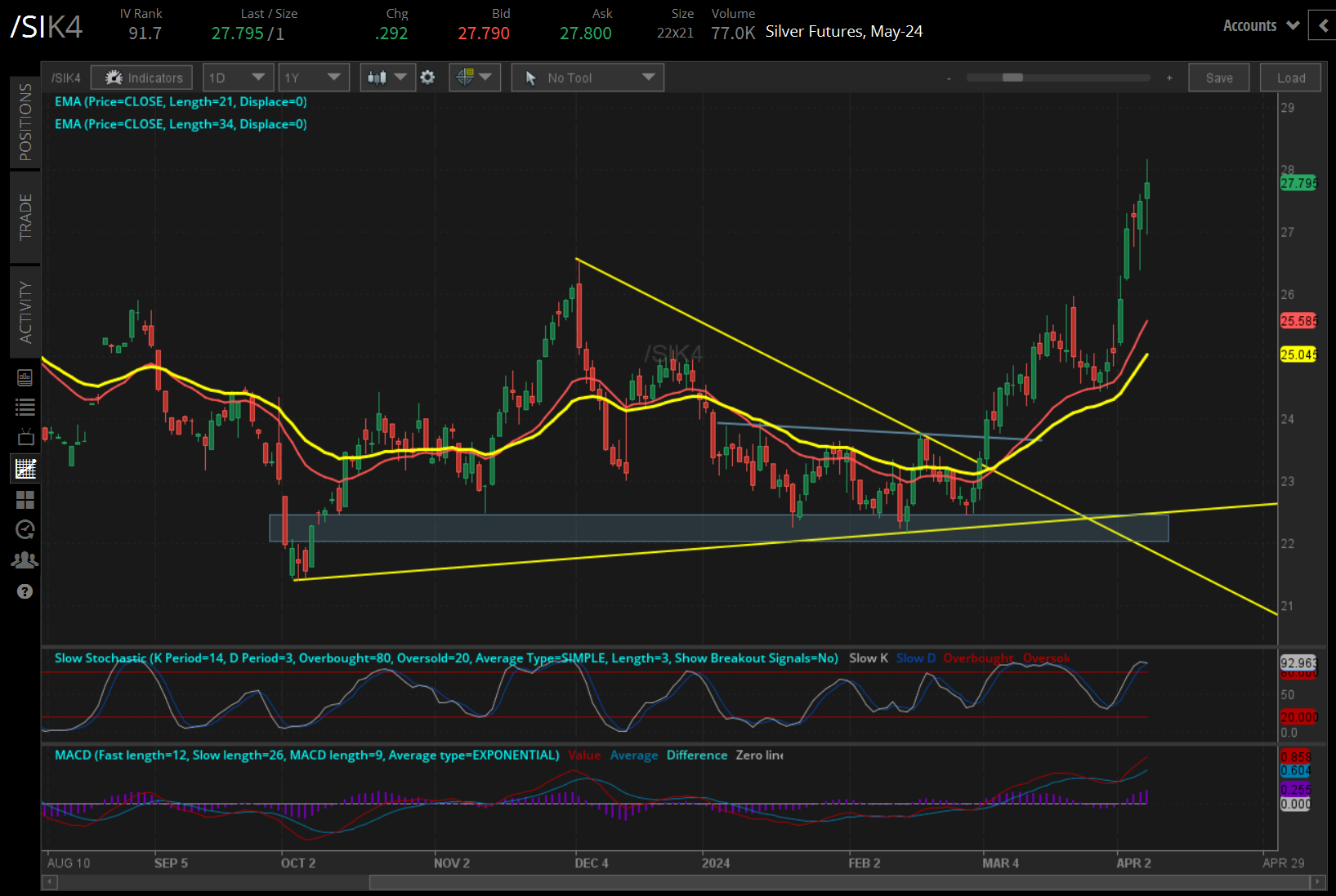This screenshot has height=896, width=1336.
Task: Click the Save chart button
Action: (x=1218, y=78)
